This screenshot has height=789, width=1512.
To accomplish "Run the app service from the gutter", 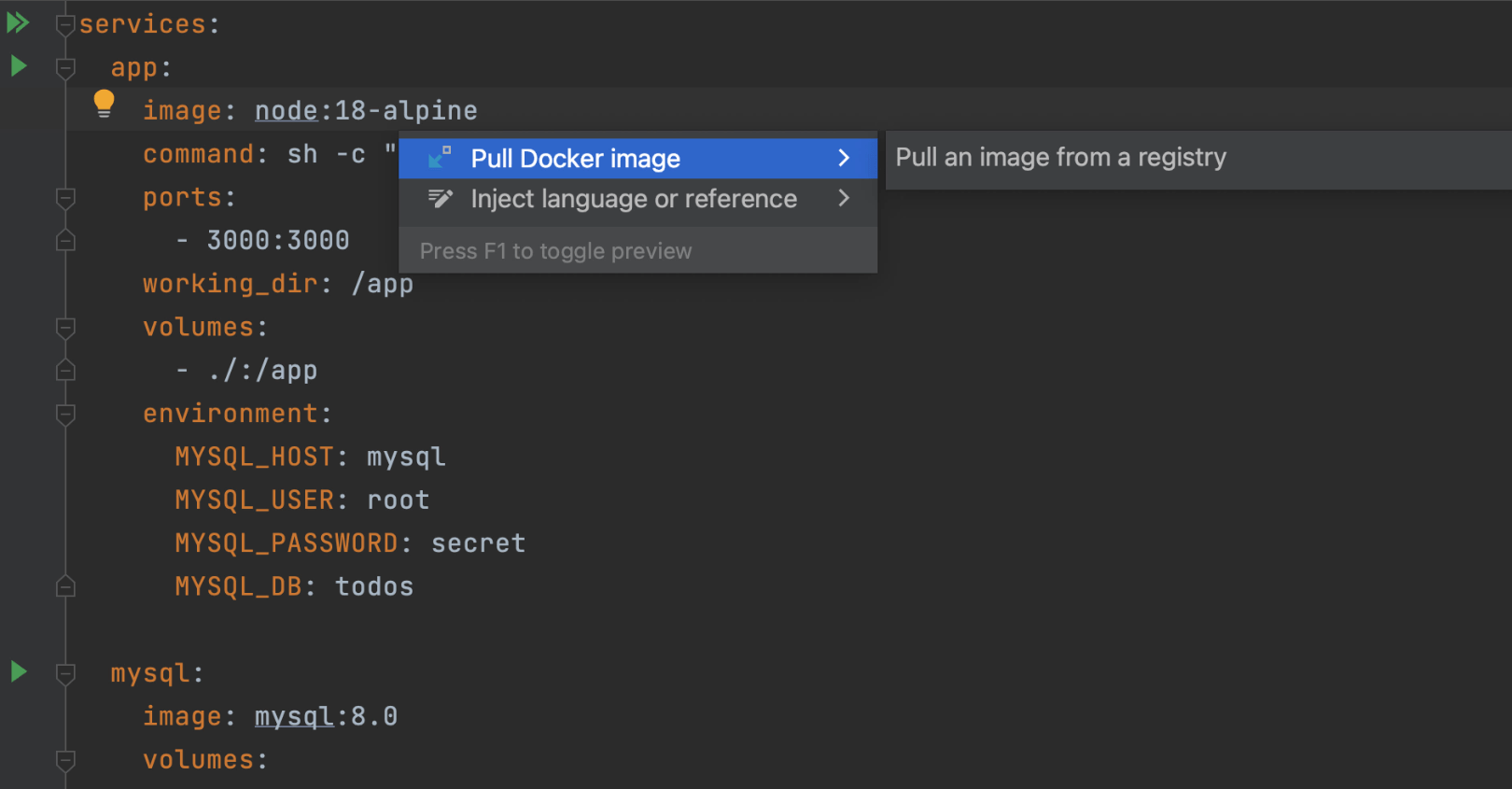I will pyautogui.click(x=18, y=66).
